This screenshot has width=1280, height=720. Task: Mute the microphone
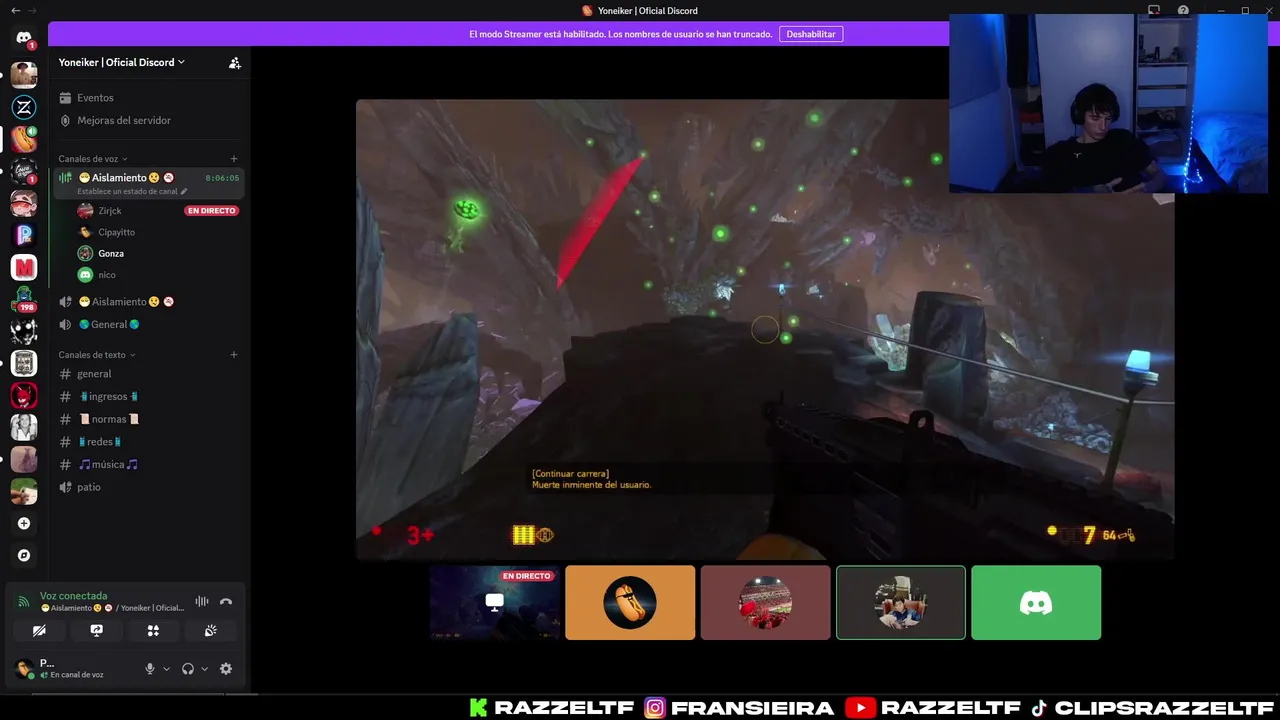pos(150,669)
